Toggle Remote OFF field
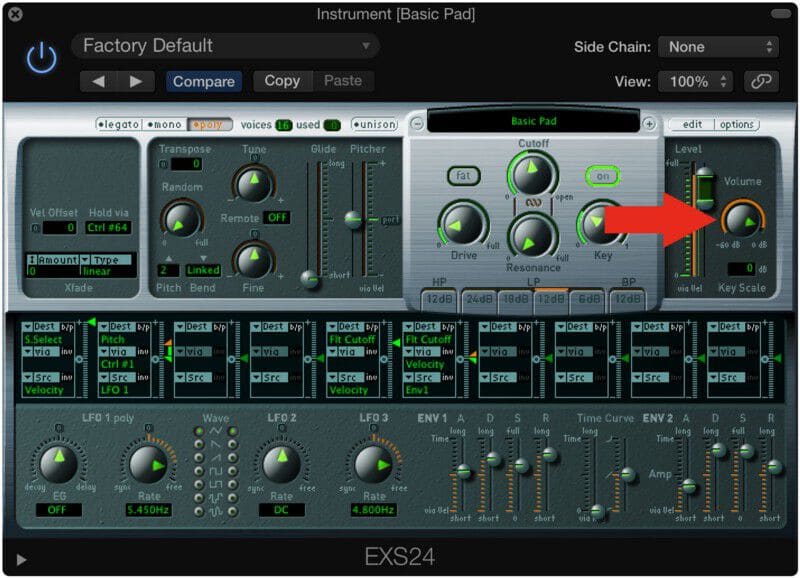This screenshot has width=800, height=578. [x=277, y=218]
